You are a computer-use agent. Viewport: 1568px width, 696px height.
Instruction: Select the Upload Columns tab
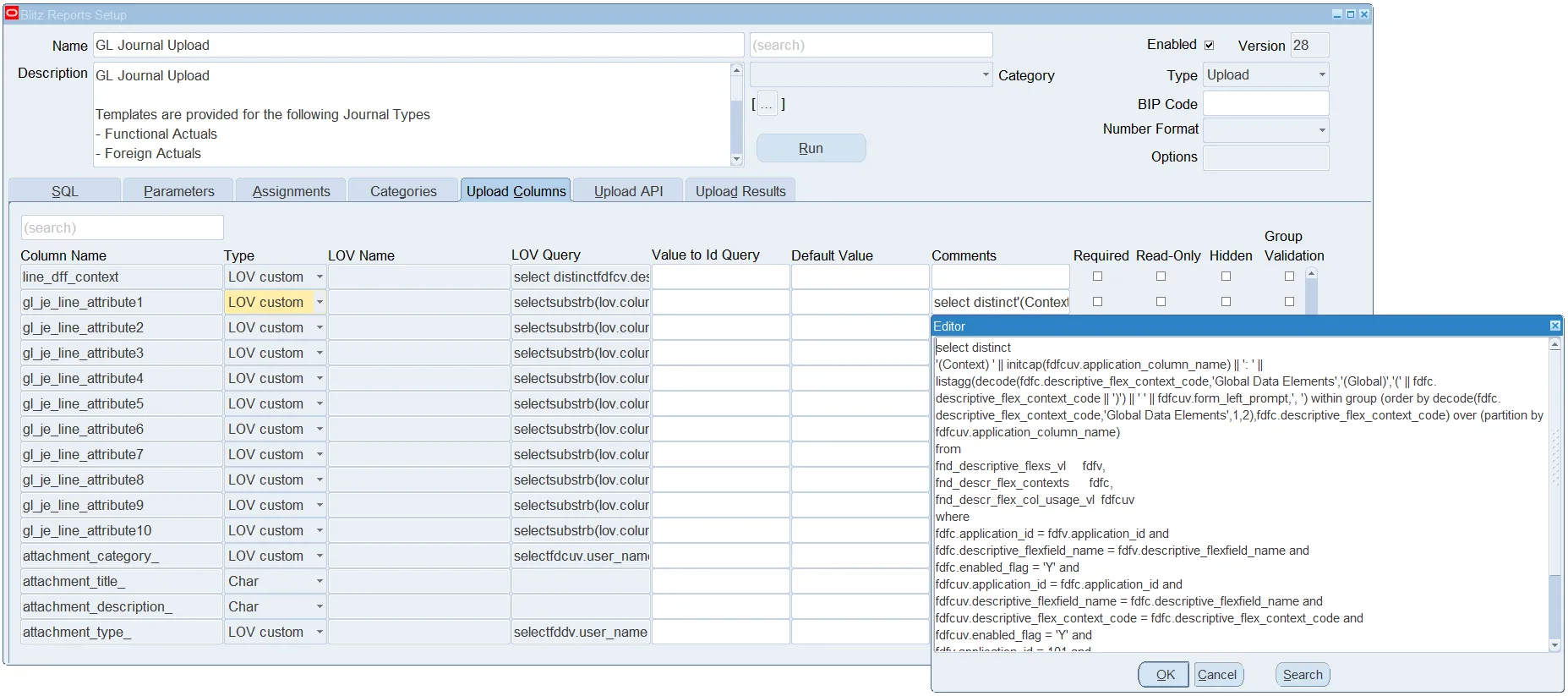click(516, 190)
